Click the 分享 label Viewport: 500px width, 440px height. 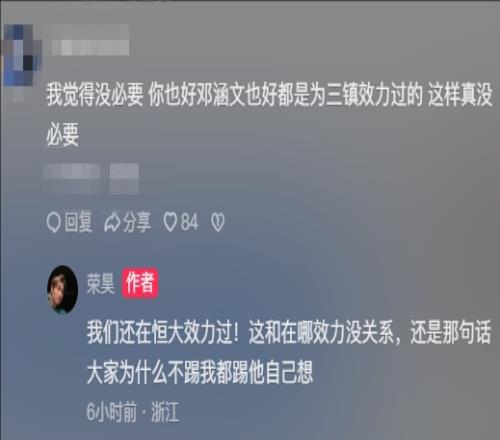tap(137, 222)
